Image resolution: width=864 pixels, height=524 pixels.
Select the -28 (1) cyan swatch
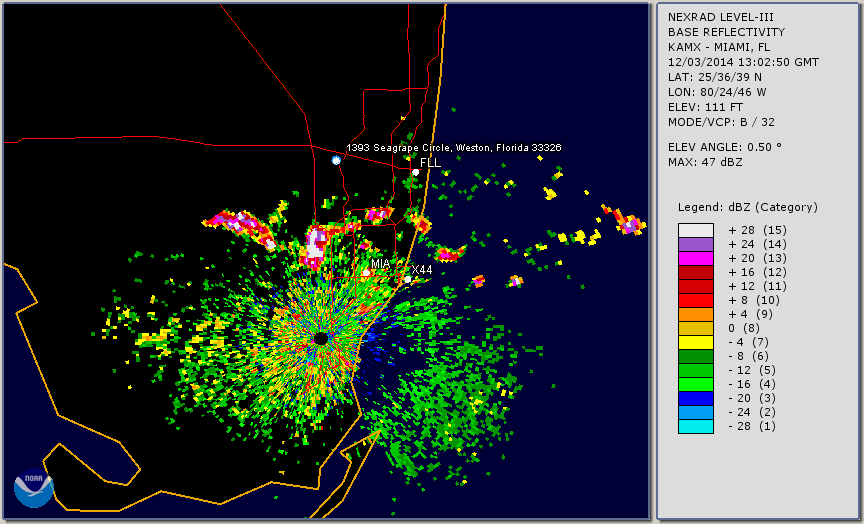pos(696,426)
